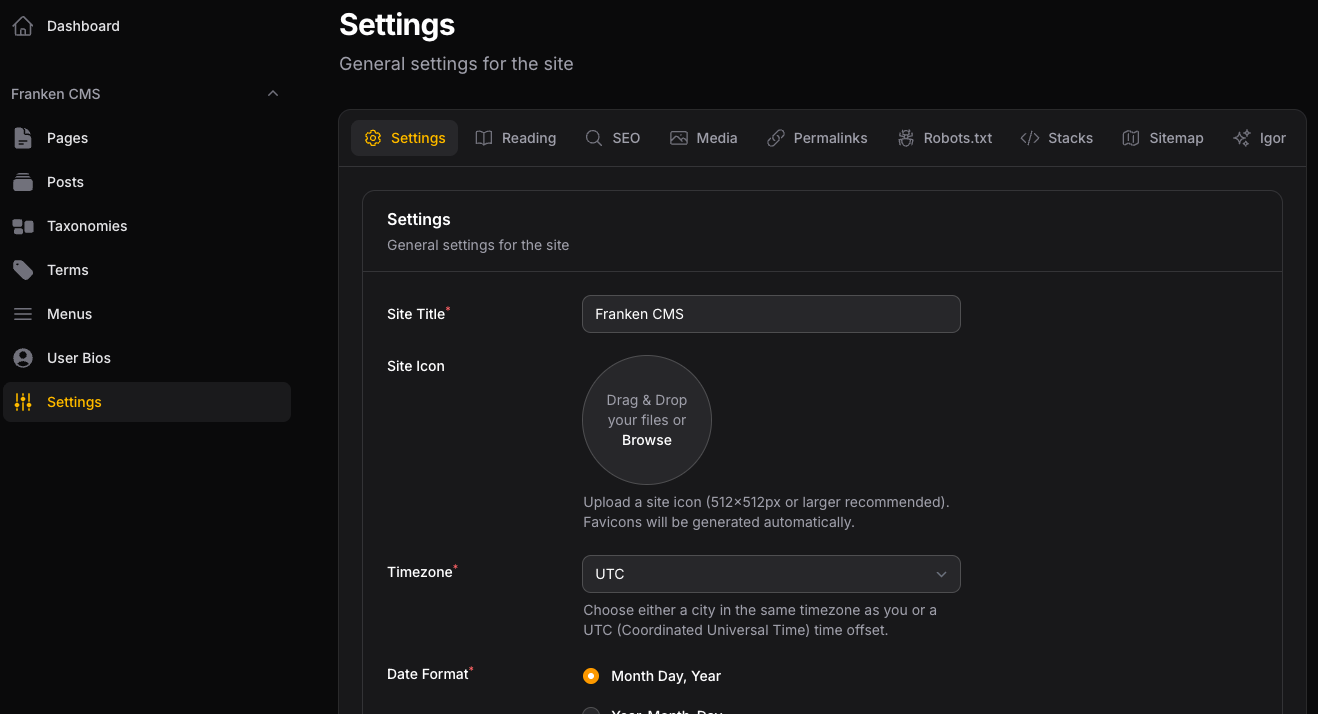Viewport: 1318px width, 714px height.
Task: Select the Month Day, Year date format
Action: [x=590, y=676]
